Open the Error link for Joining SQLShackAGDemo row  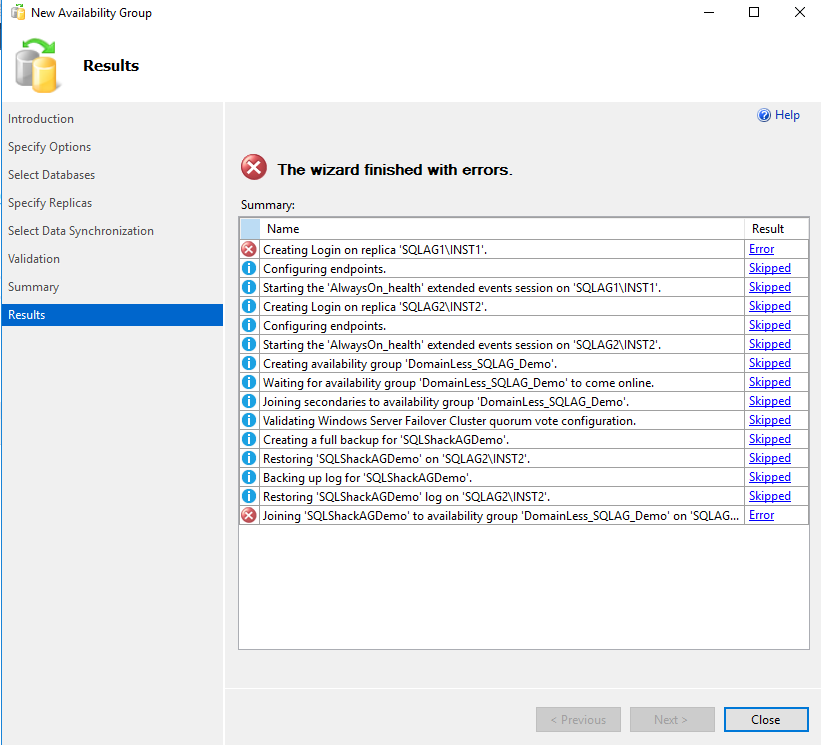[x=761, y=515]
